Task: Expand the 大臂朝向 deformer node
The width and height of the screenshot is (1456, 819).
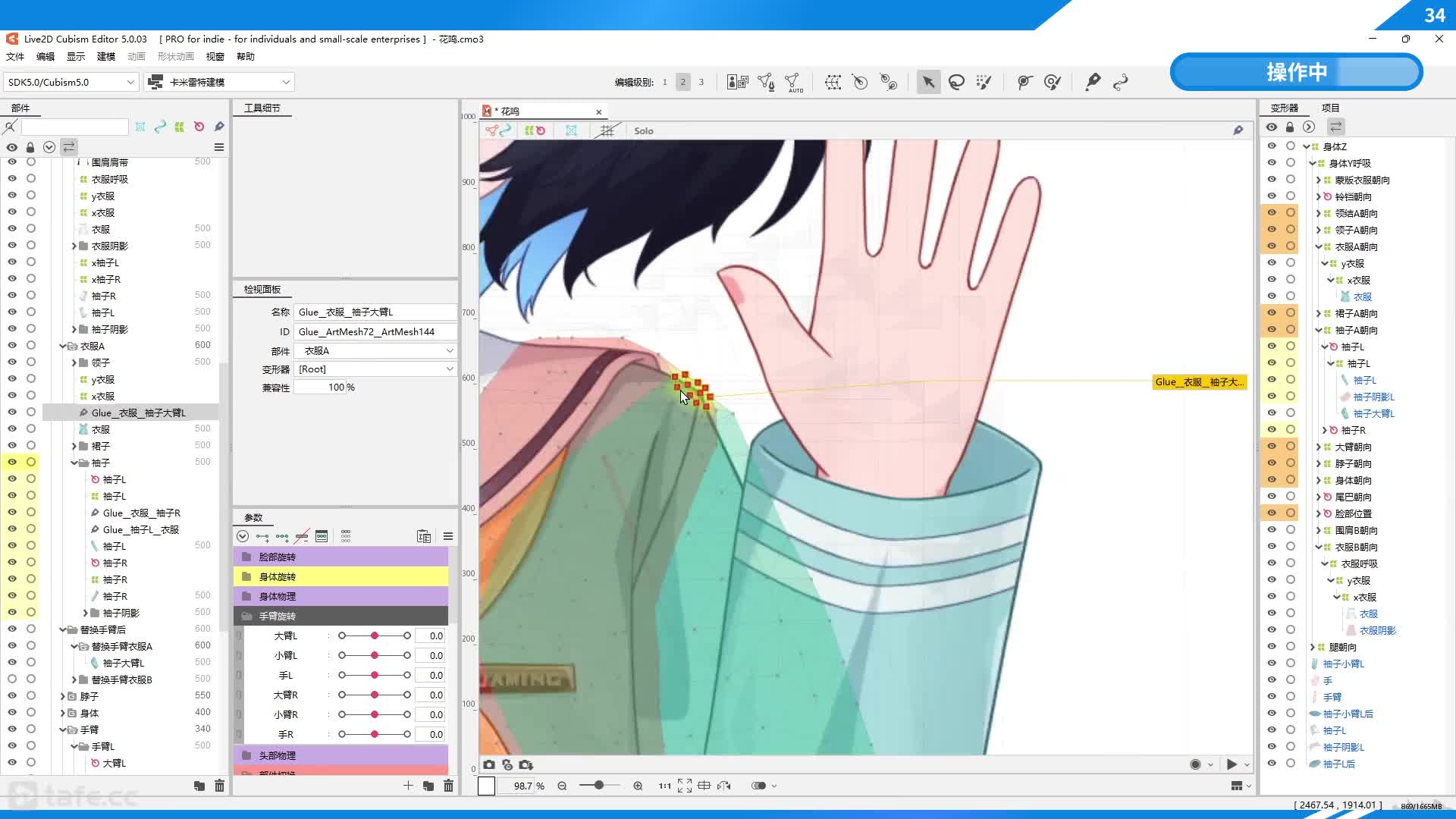Action: pyautogui.click(x=1318, y=447)
